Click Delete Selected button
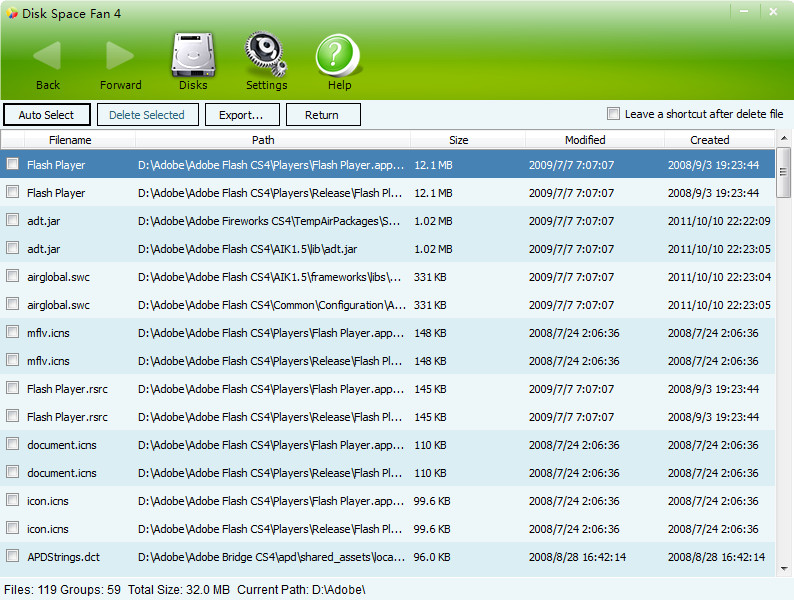Screen dimensions: 794x600 (x=147, y=115)
